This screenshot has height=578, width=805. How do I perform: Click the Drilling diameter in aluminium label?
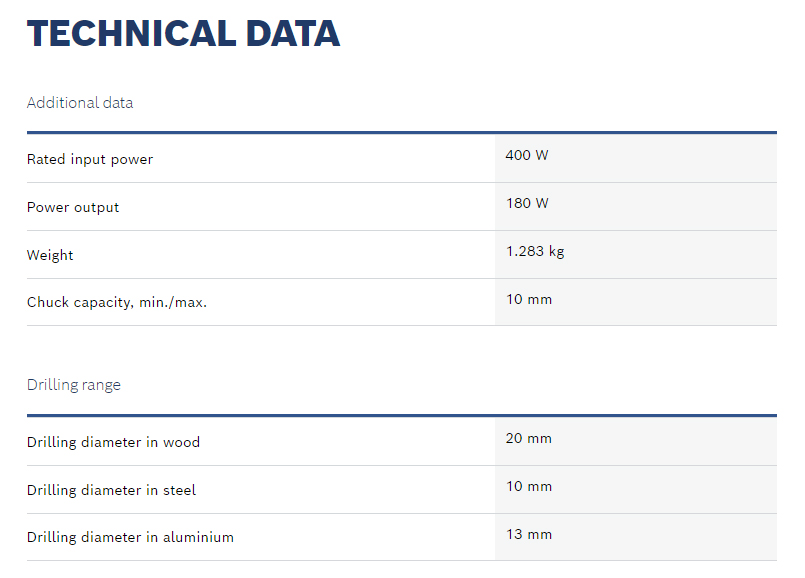click(130, 537)
